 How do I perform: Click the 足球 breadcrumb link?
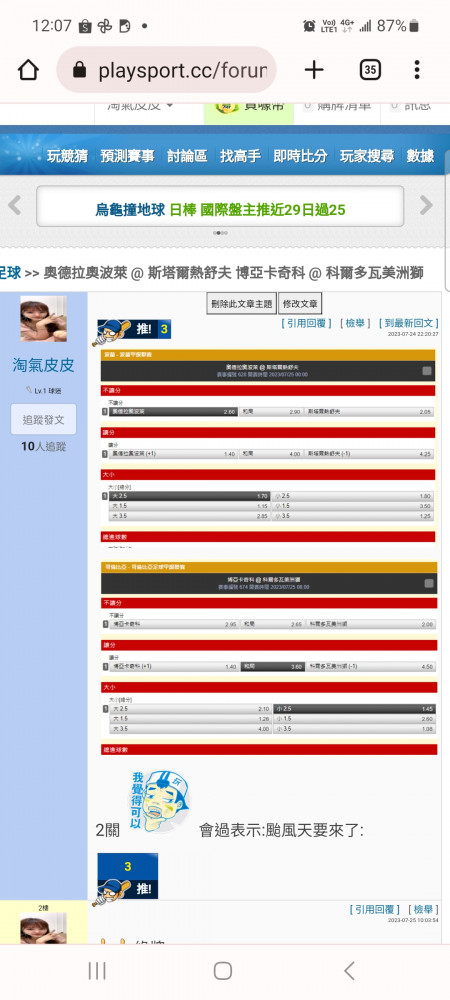pos(10,273)
